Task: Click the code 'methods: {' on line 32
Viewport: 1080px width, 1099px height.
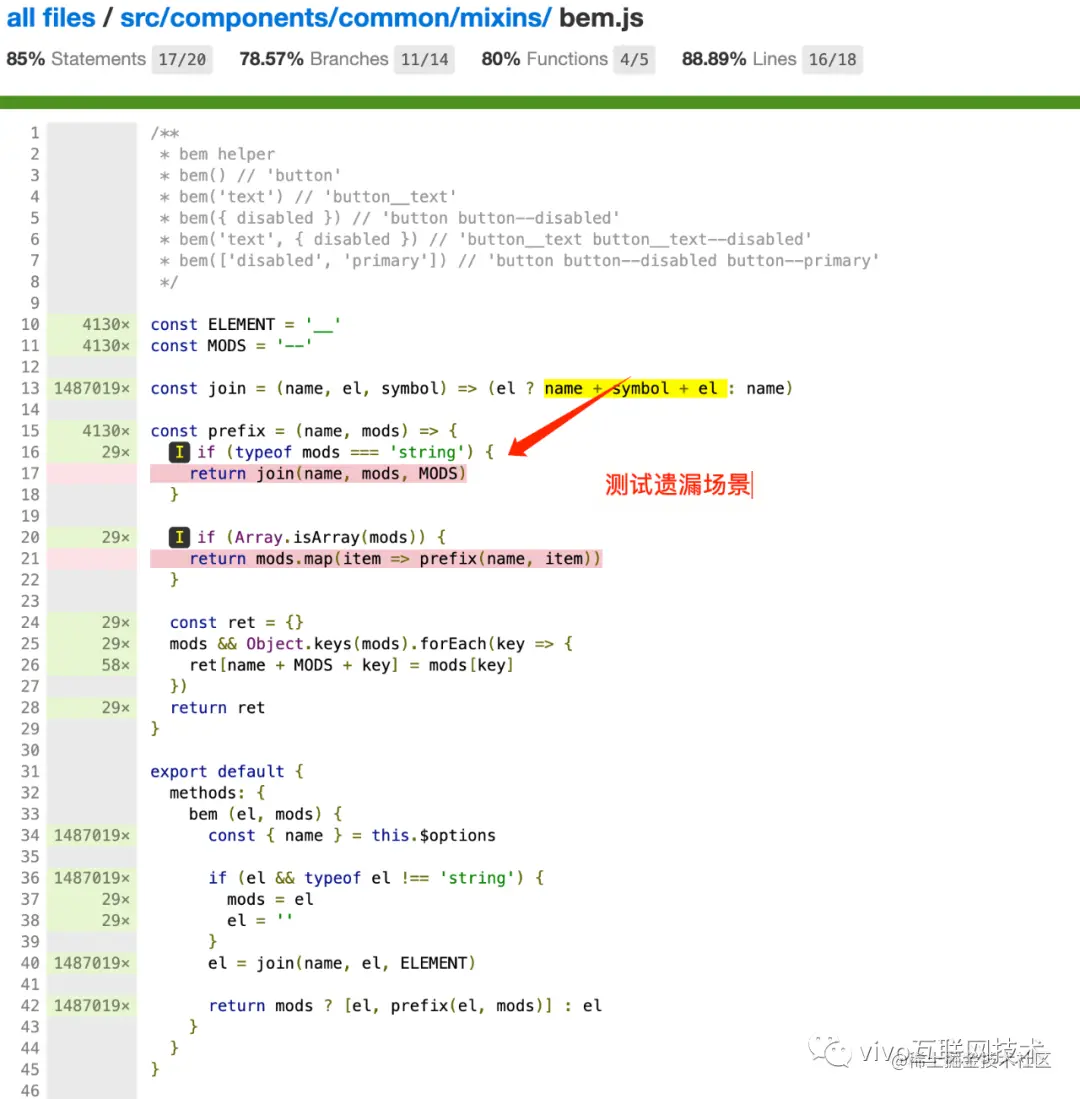Action: (x=217, y=793)
